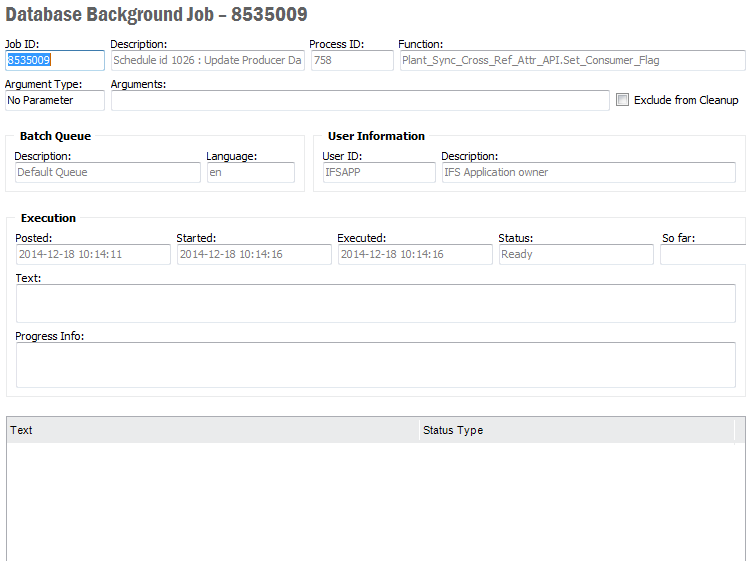Focus the Function field
This screenshot has height=561, width=753.
coord(571,61)
